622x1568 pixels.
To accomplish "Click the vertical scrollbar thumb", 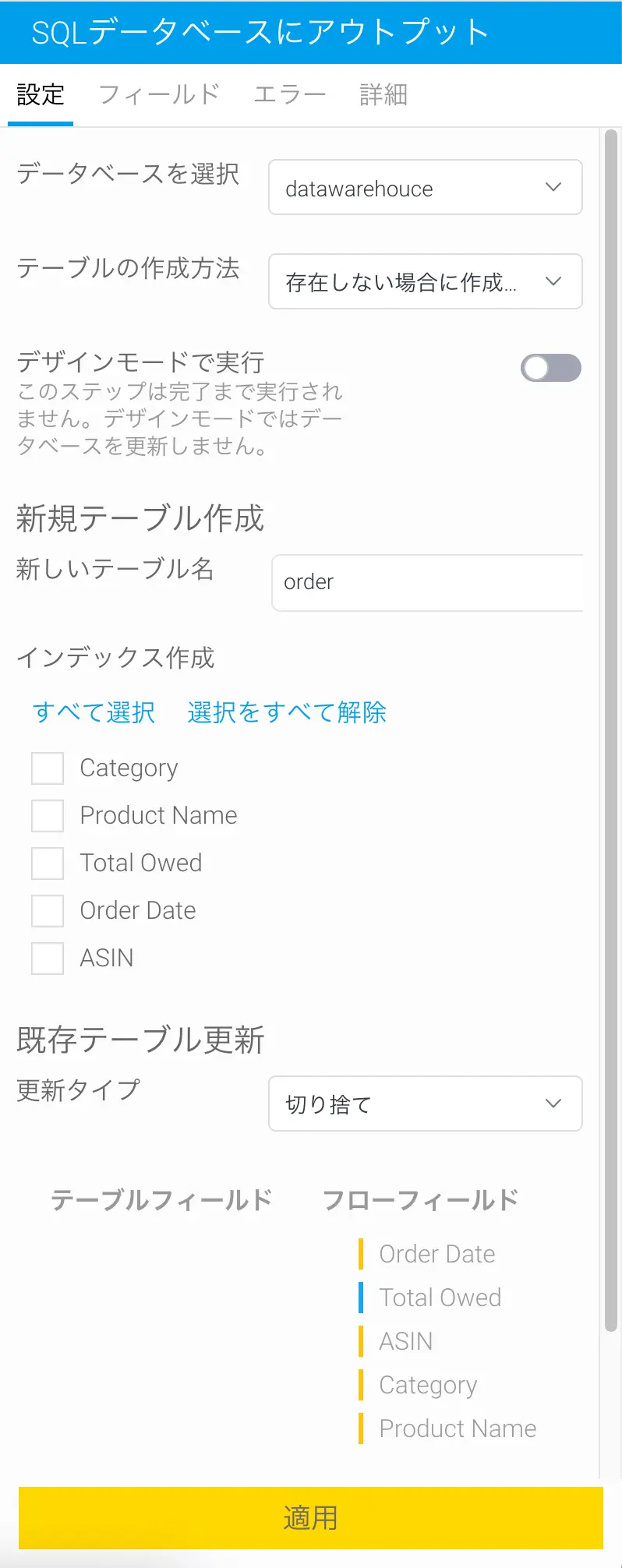I will click(611, 731).
